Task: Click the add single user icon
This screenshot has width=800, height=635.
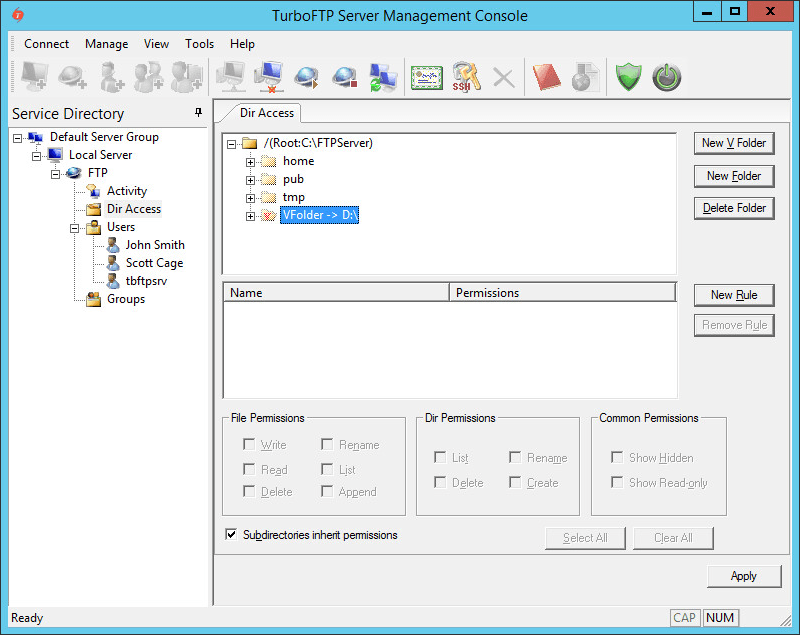Action: 111,77
